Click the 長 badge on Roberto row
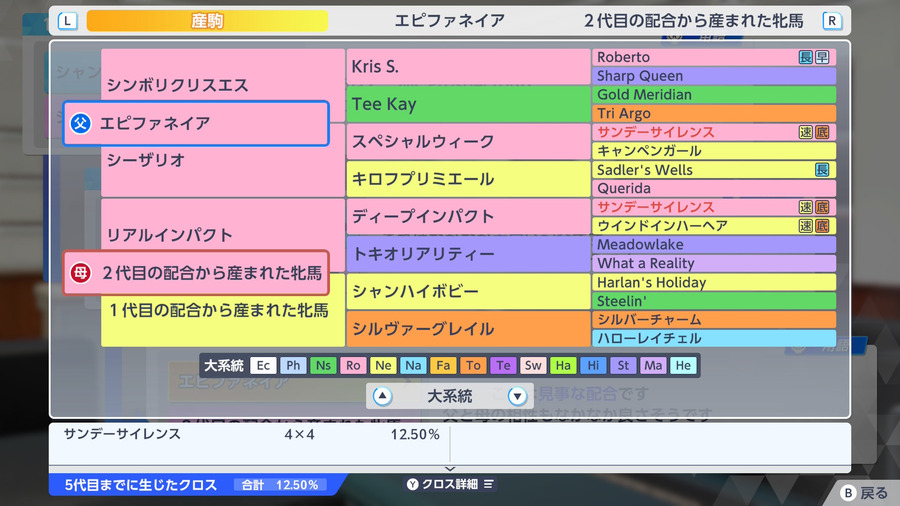This screenshot has width=900, height=506. (806, 57)
